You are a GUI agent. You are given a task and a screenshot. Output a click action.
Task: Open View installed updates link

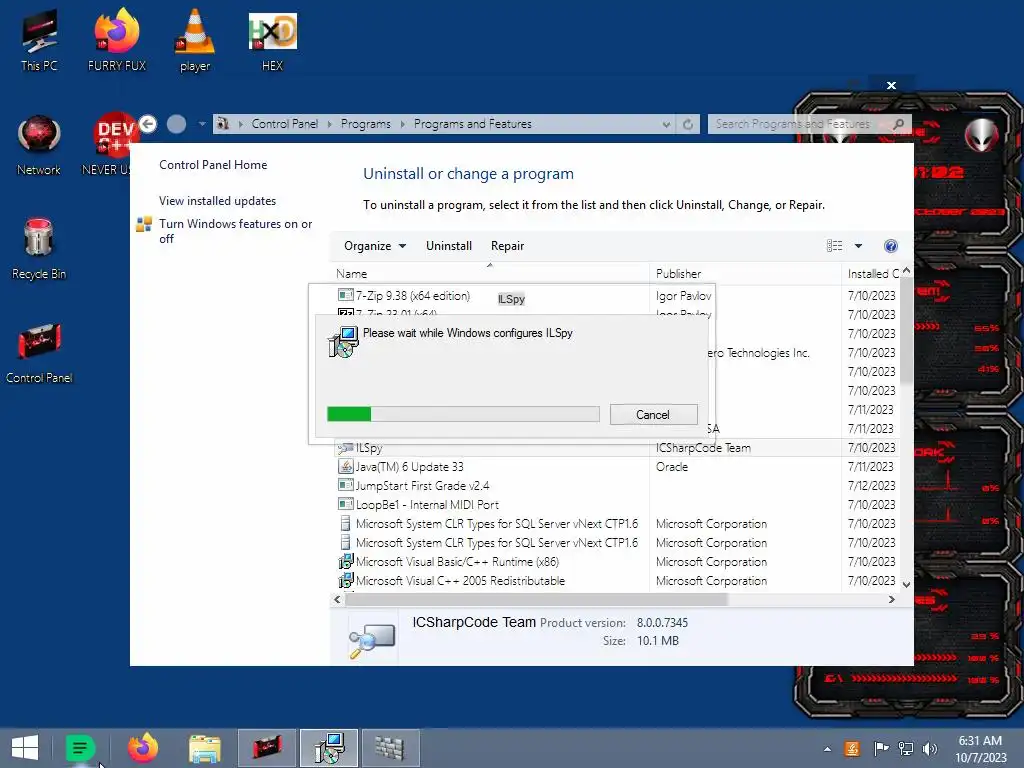tap(217, 200)
